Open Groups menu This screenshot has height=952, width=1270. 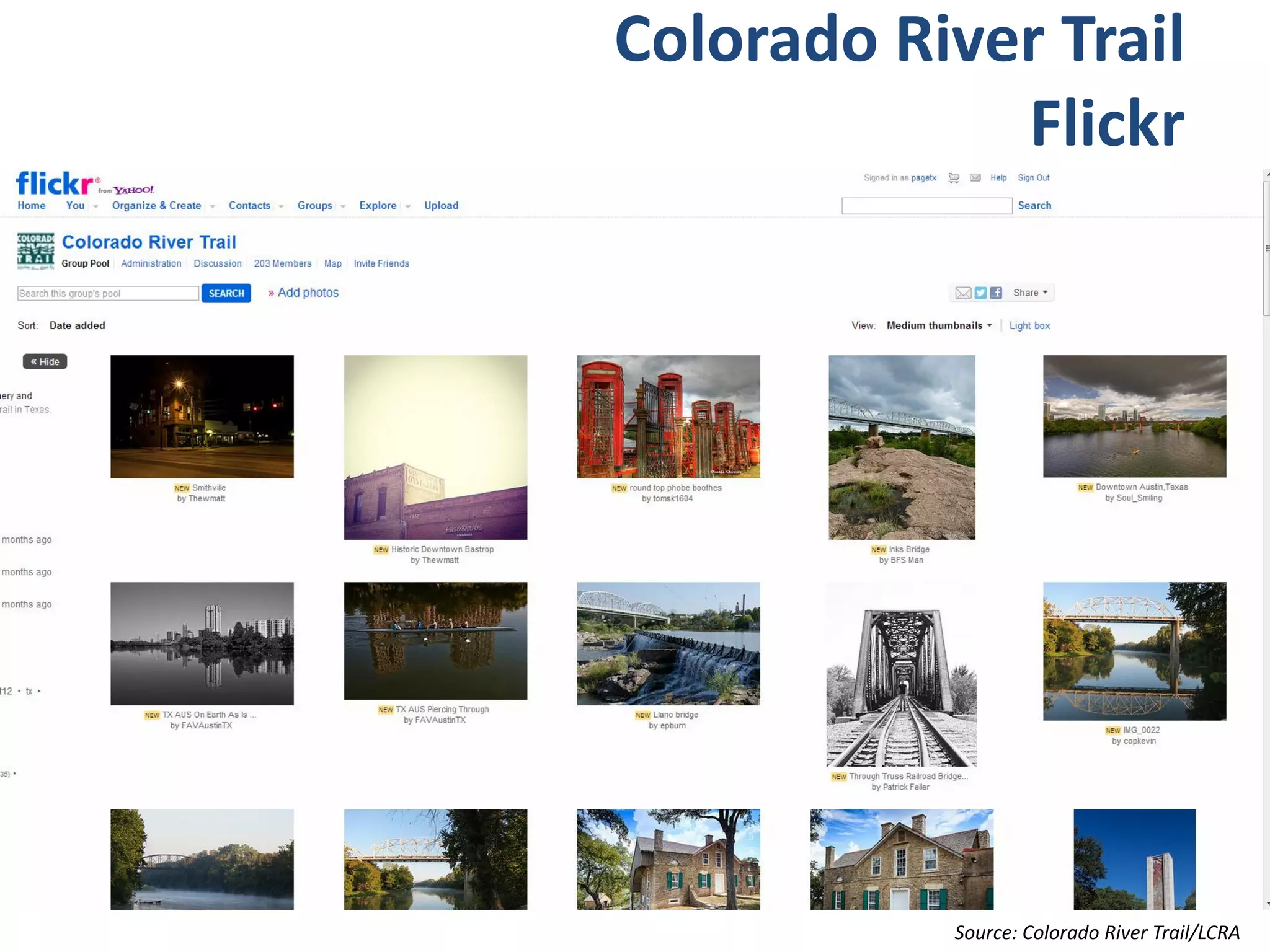[315, 206]
